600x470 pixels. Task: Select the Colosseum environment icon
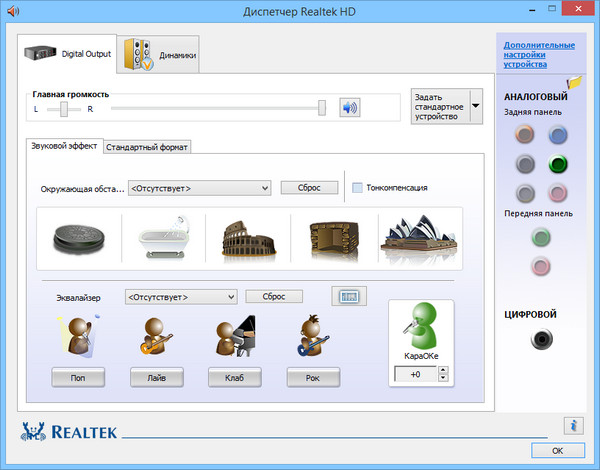248,239
